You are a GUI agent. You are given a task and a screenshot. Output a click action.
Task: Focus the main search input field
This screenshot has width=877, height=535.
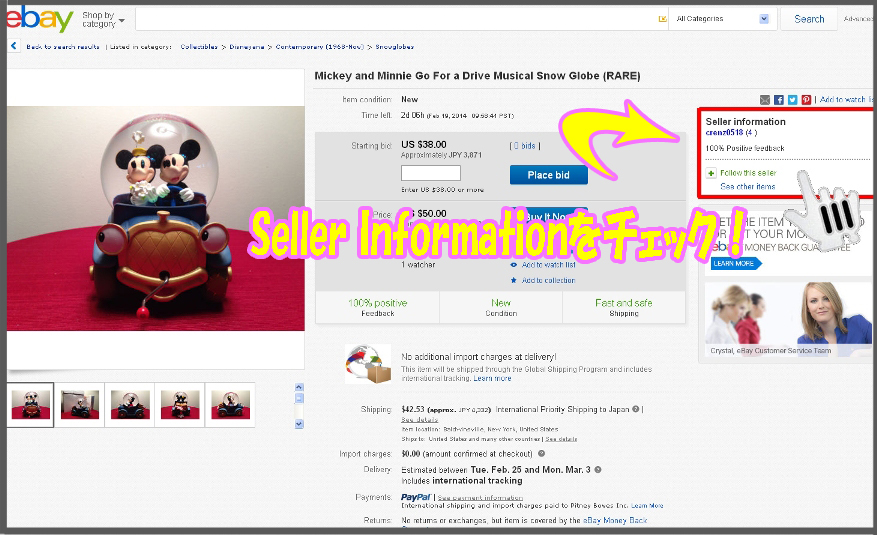point(396,19)
